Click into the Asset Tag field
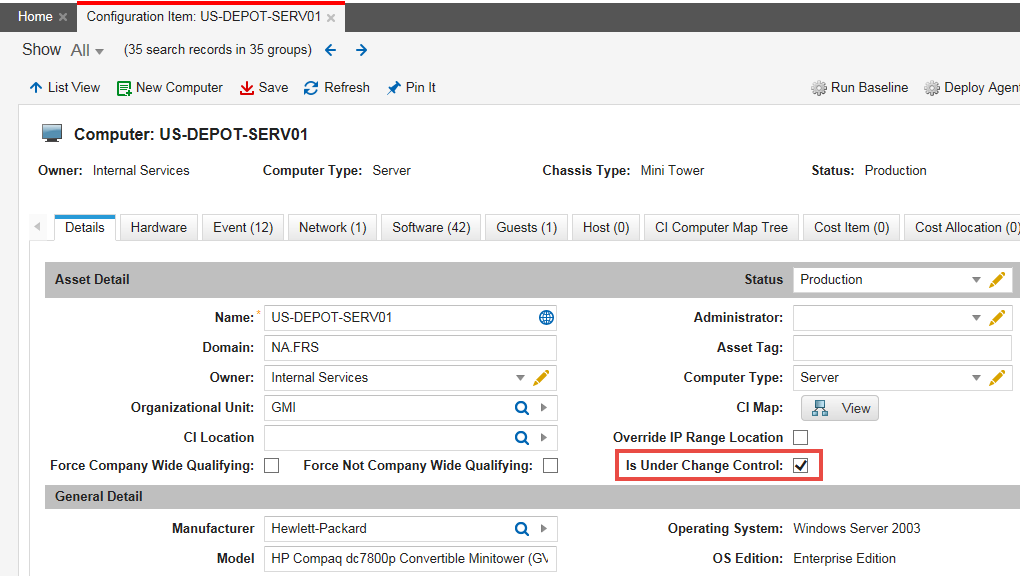 901,348
